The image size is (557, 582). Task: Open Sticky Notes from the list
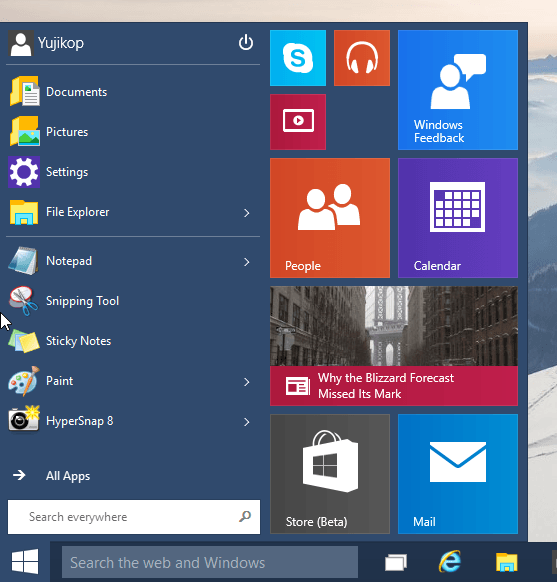coord(133,341)
